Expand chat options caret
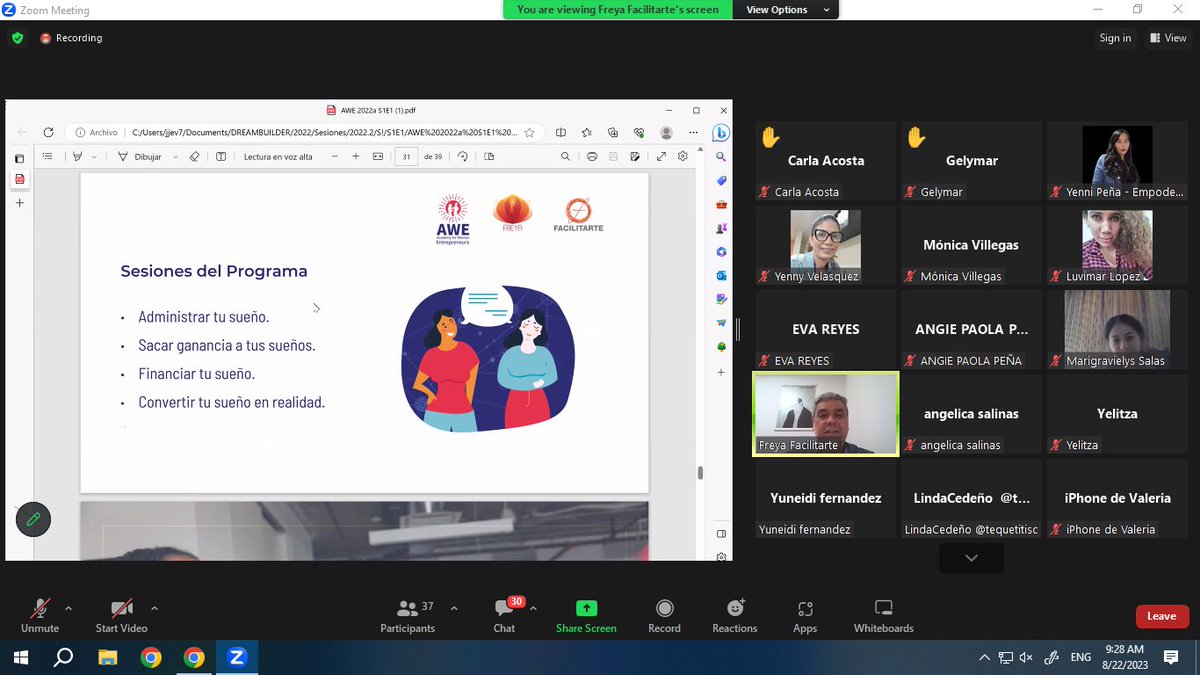The height and width of the screenshot is (675, 1200). click(x=533, y=608)
